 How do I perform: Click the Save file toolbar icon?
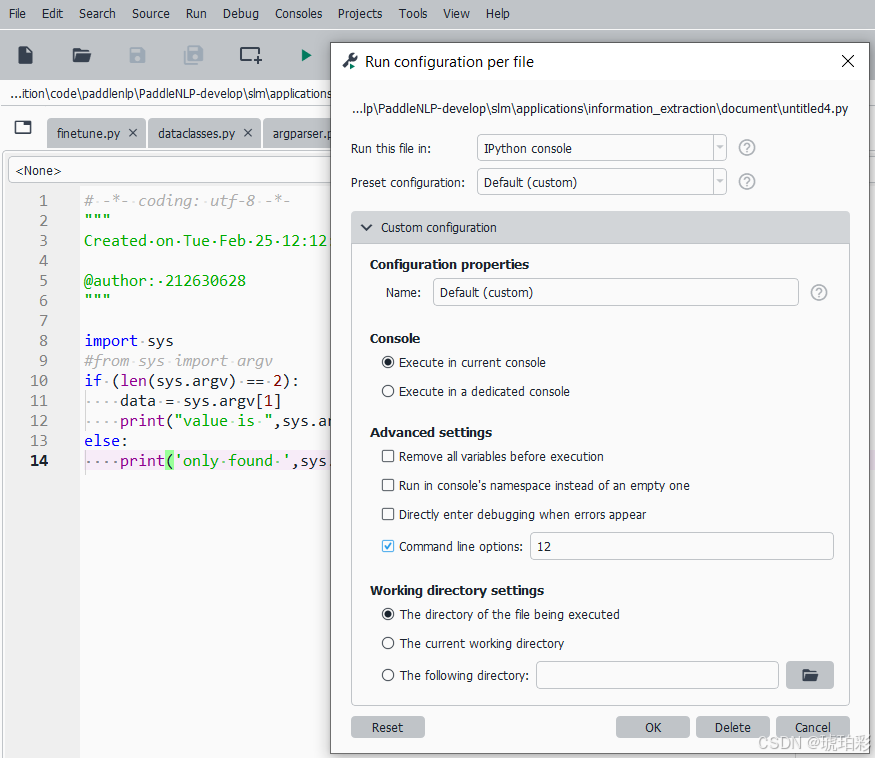coord(137,55)
